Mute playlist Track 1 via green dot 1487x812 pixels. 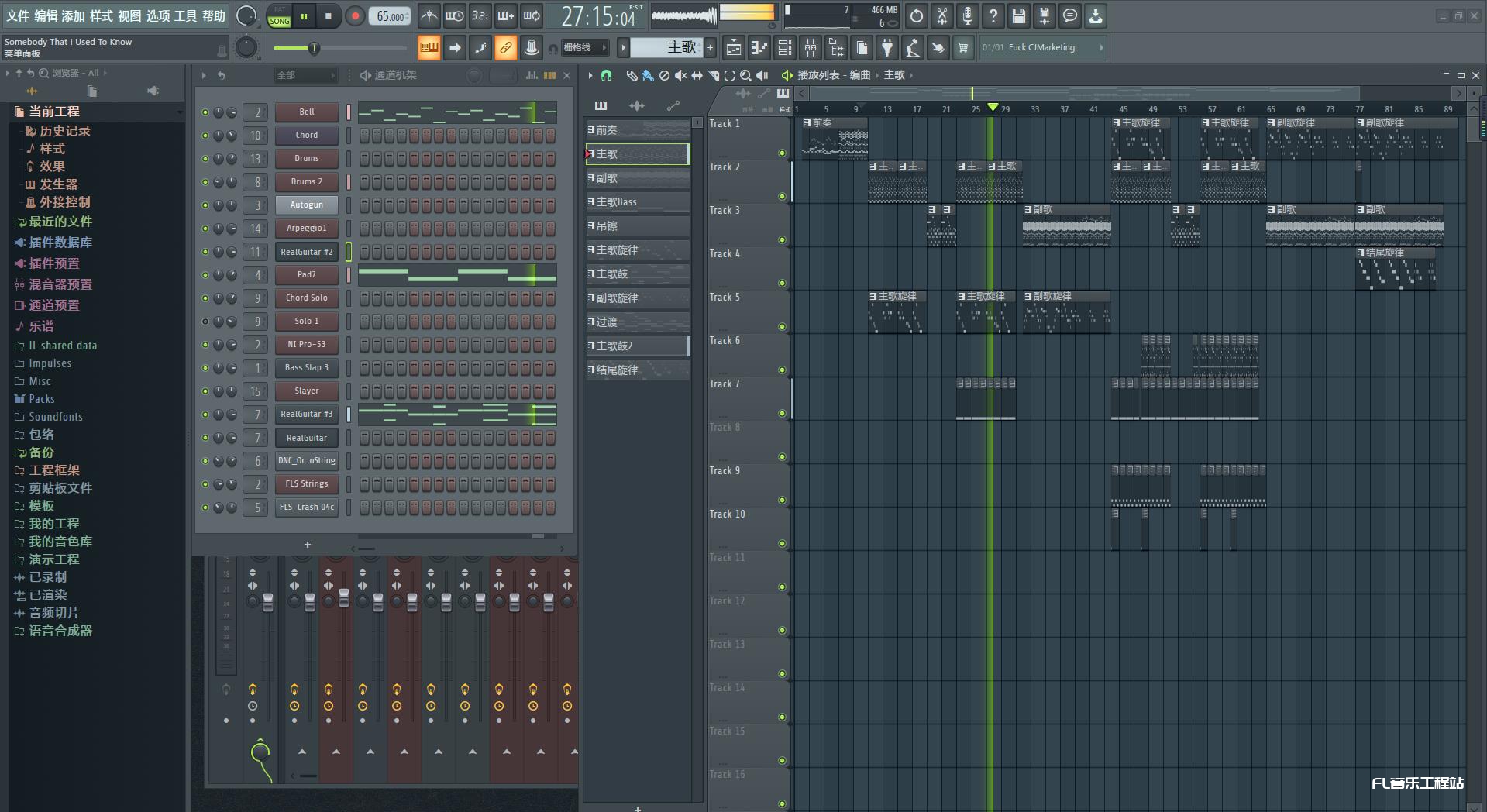click(782, 153)
